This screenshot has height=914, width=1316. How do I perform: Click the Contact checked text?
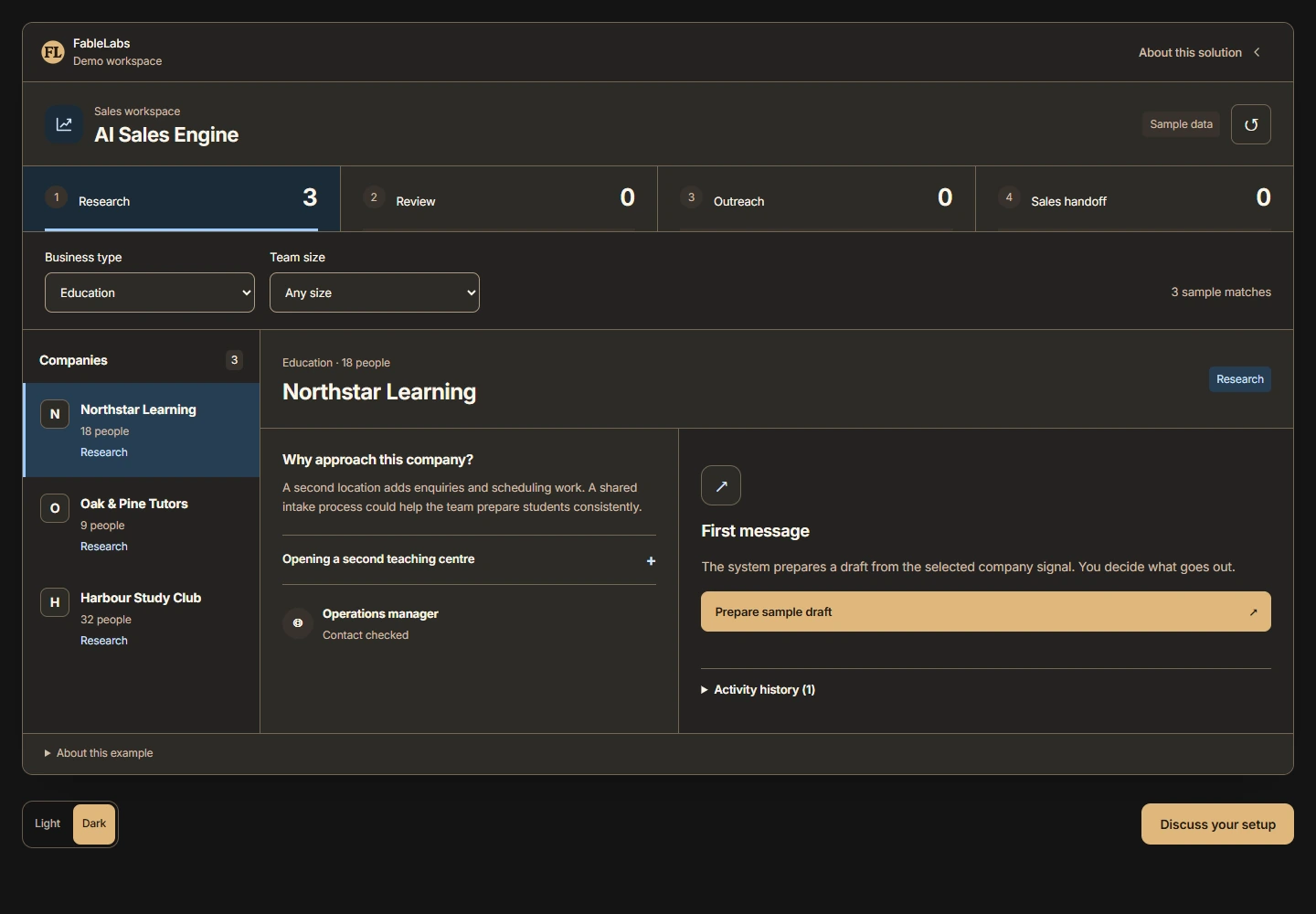click(366, 635)
